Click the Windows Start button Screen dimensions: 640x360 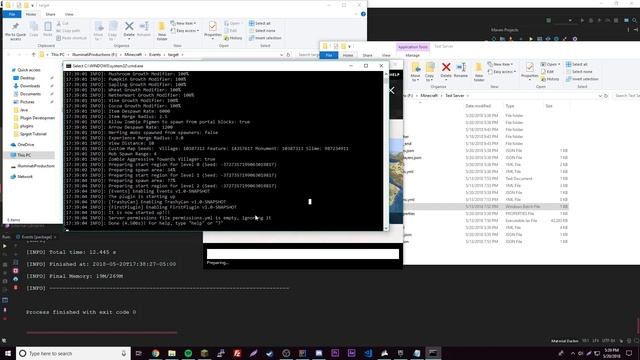[8, 353]
